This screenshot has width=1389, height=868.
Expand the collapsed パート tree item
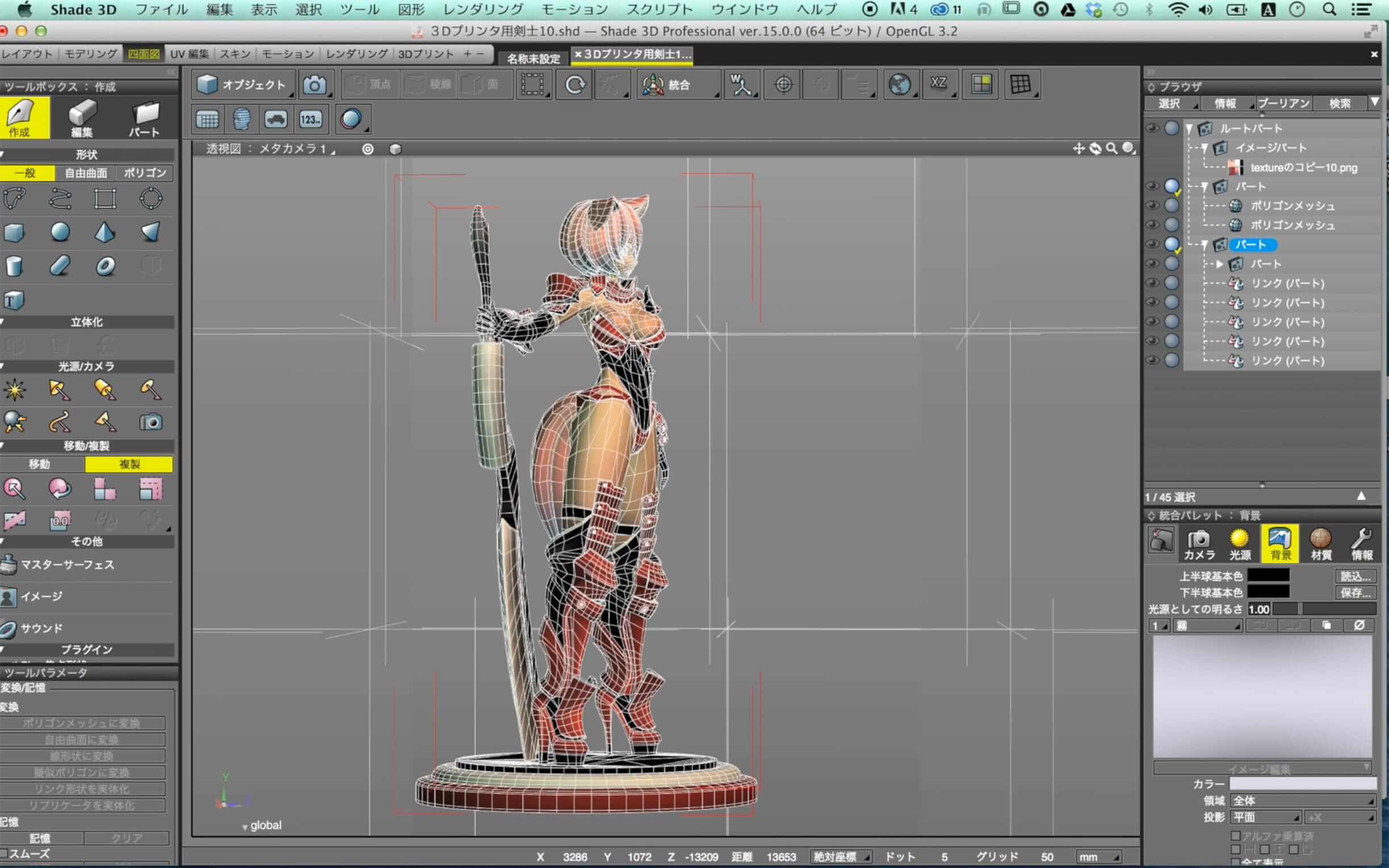point(1219,264)
